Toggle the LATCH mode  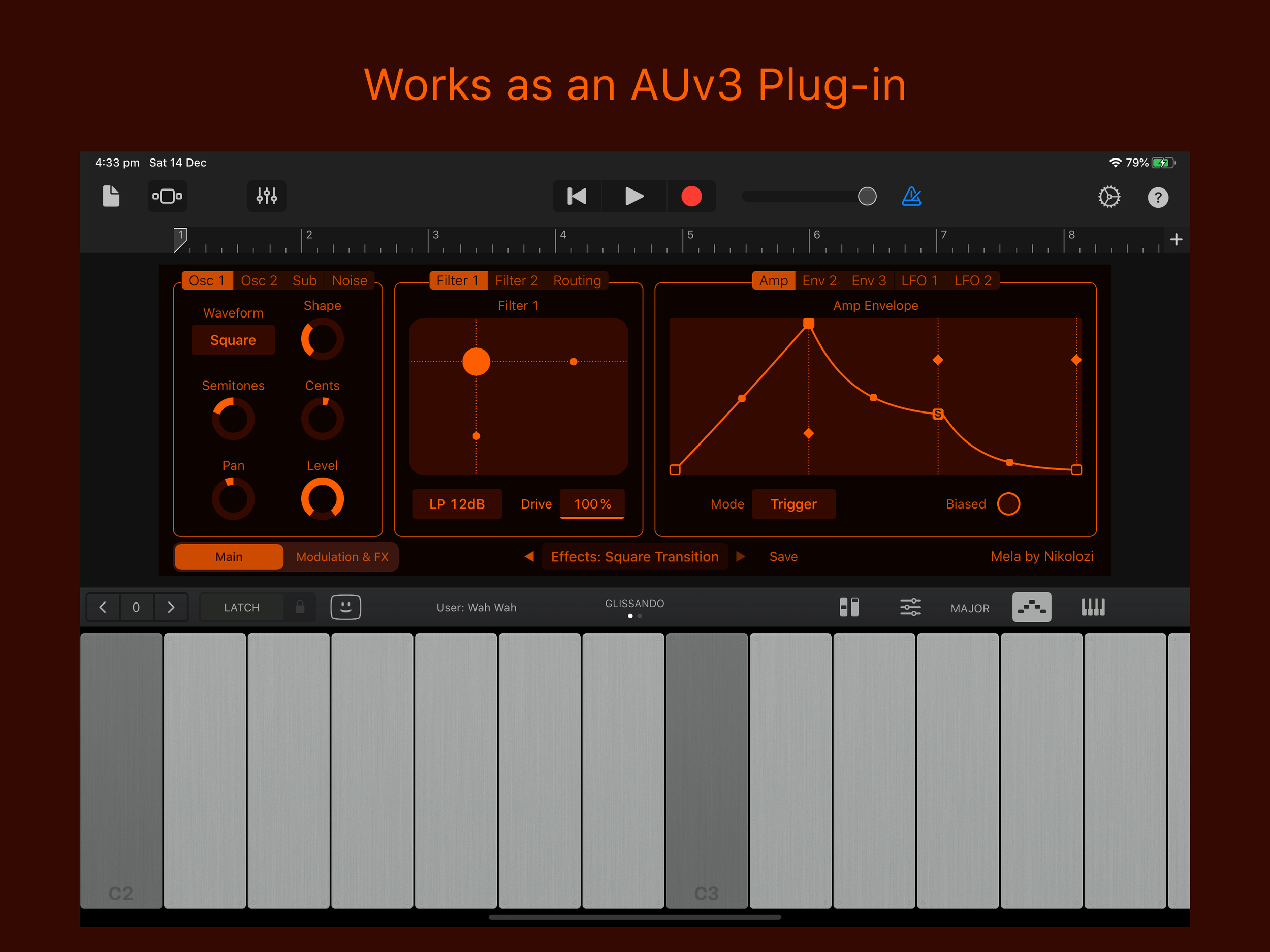coord(242,607)
